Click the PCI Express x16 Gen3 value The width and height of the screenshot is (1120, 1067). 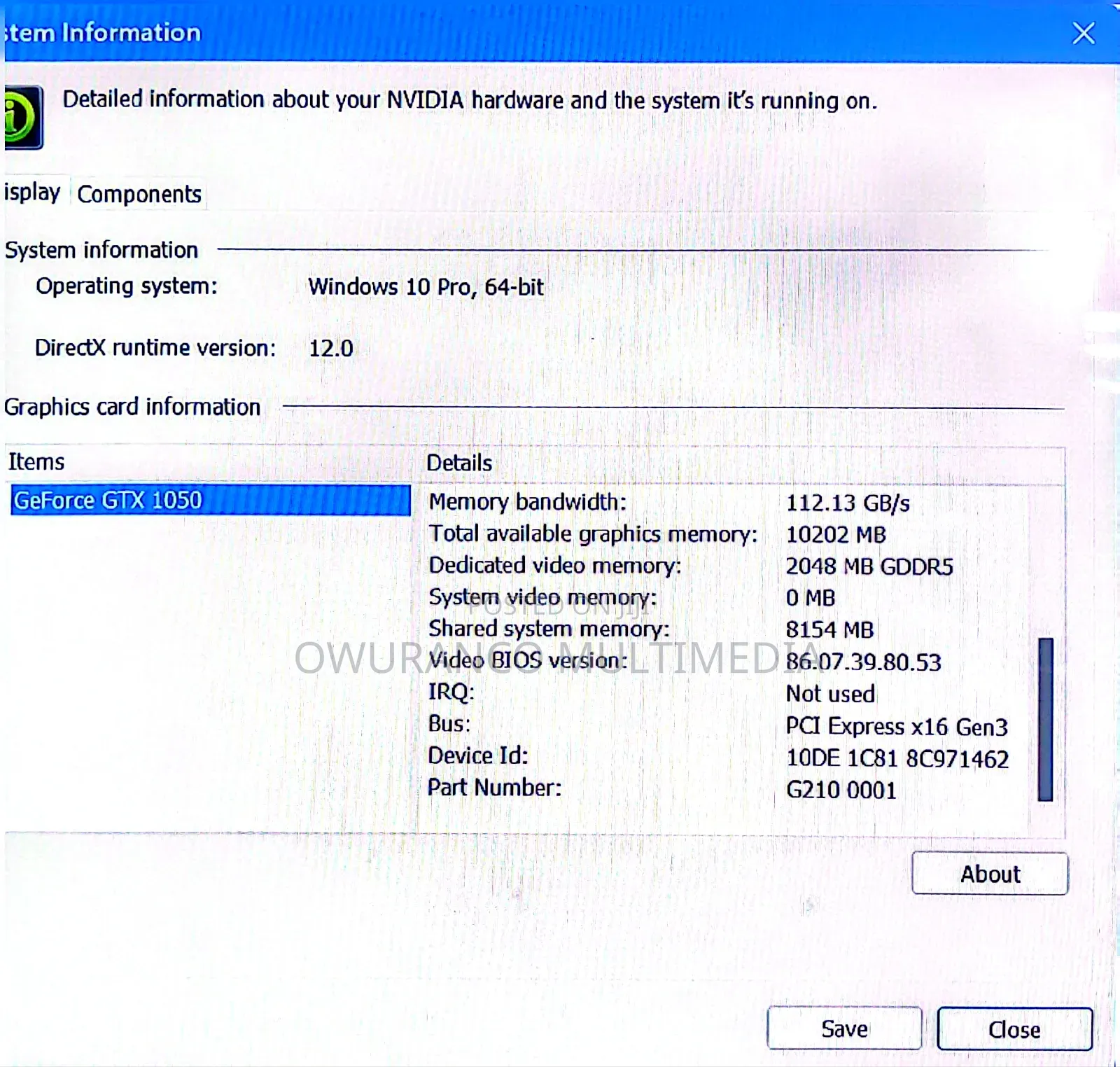(x=897, y=727)
